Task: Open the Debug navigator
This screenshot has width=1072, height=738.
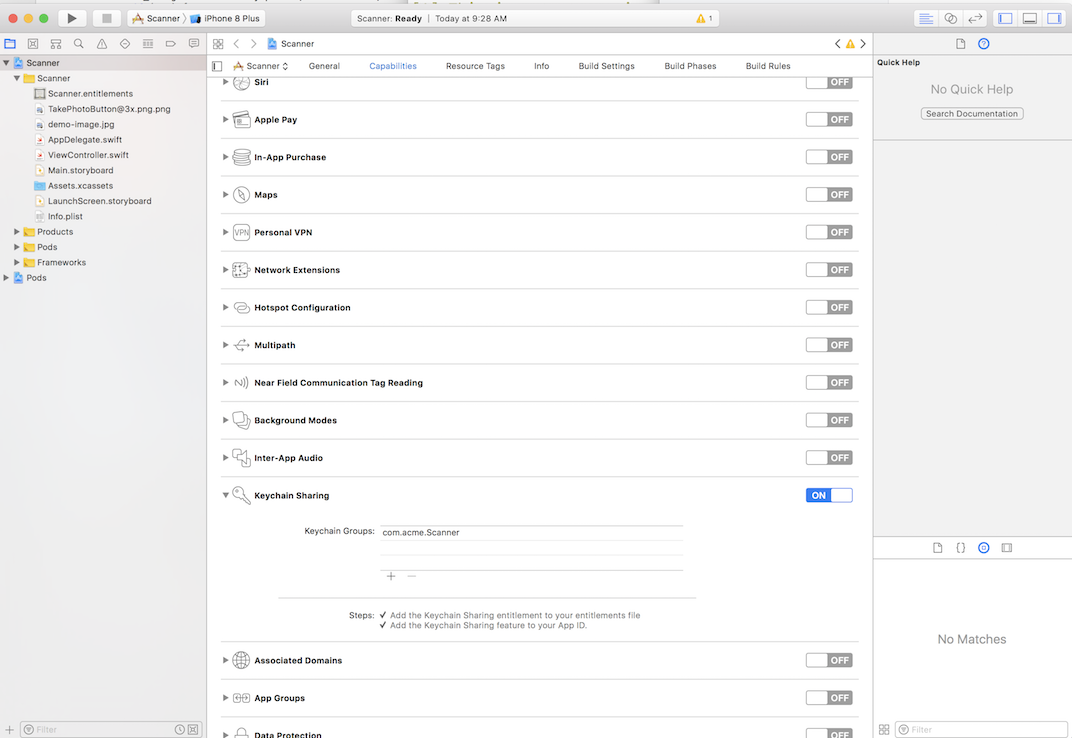Action: [148, 44]
